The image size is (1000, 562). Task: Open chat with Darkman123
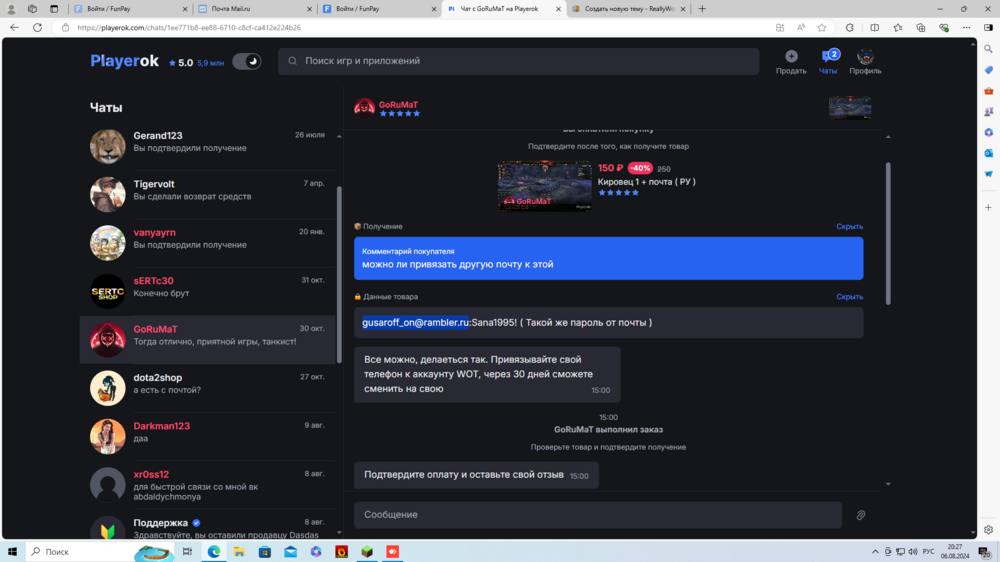point(207,436)
